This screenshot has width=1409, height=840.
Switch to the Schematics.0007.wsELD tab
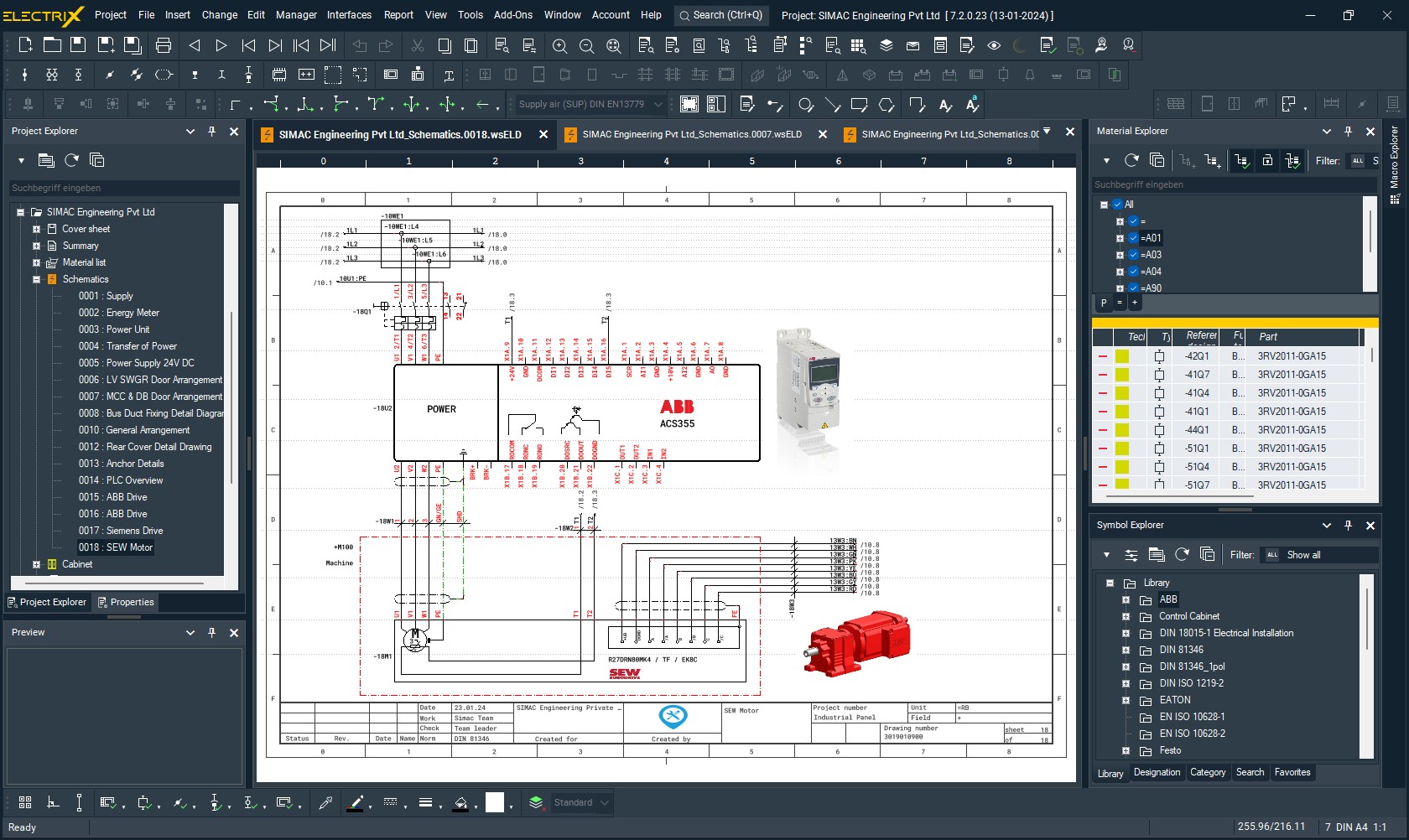click(x=692, y=134)
